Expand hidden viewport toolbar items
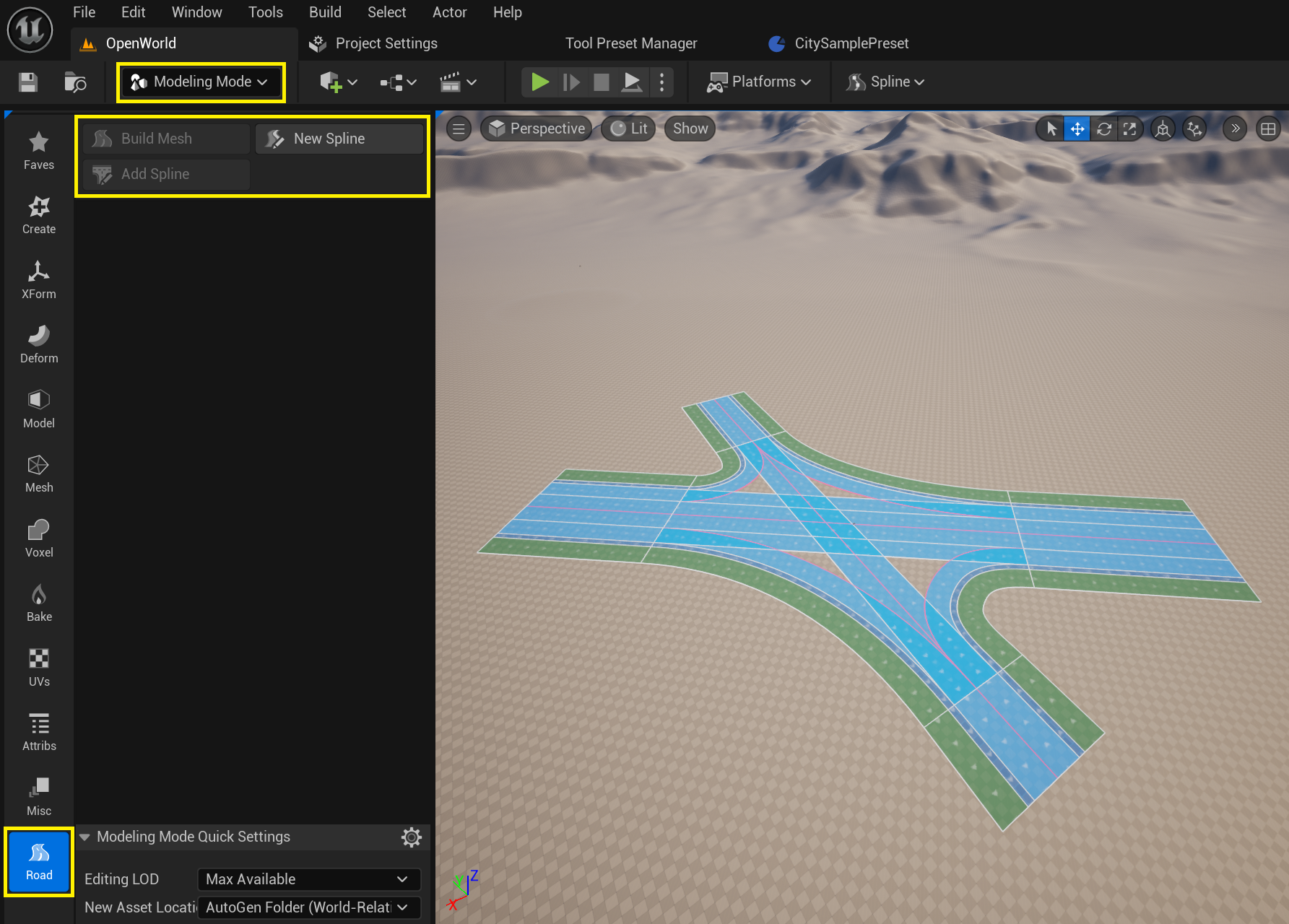This screenshot has height=924, width=1289. pos(1235,129)
